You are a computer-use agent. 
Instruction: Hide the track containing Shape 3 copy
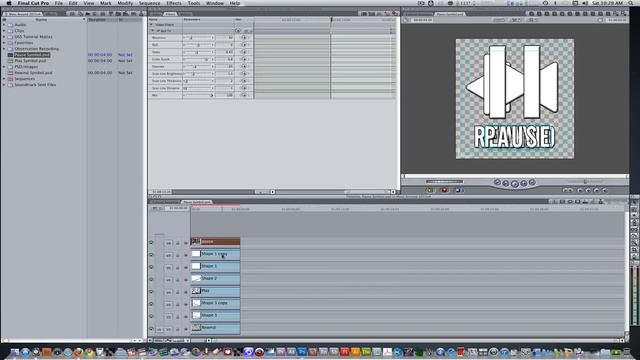pos(151,304)
